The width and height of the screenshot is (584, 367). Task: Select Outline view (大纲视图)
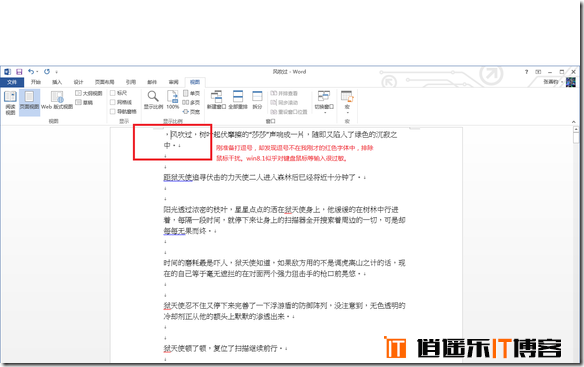coord(89,93)
